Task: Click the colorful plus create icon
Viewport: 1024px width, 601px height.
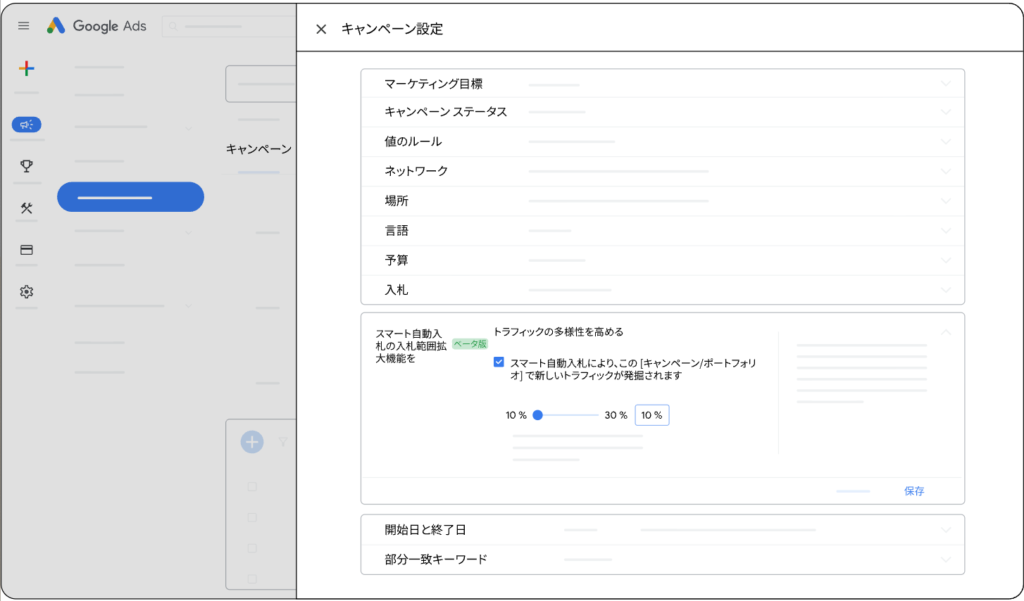Action: [x=27, y=69]
